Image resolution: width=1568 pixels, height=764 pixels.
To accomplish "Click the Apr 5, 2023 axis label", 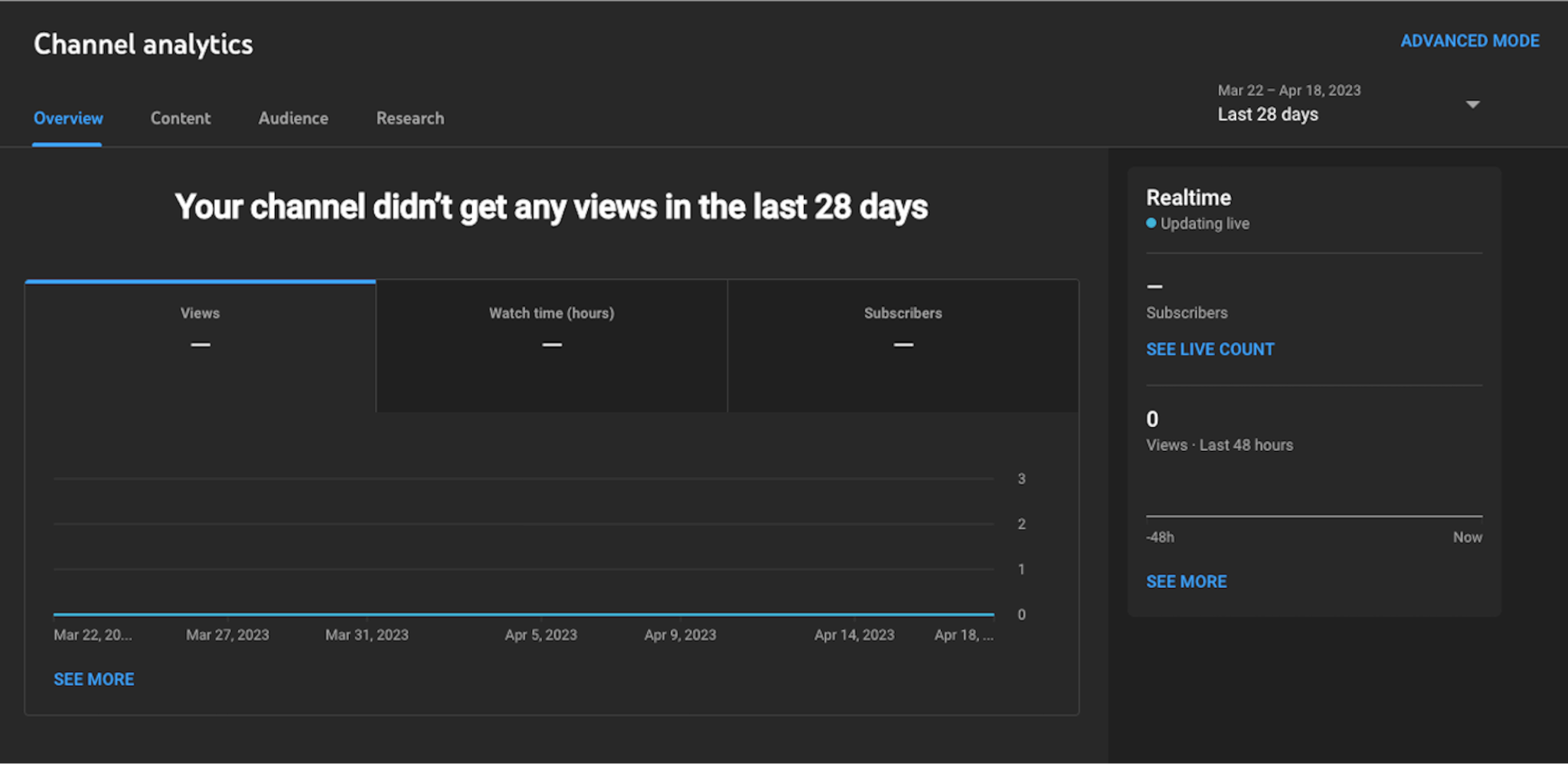I will pos(541,635).
